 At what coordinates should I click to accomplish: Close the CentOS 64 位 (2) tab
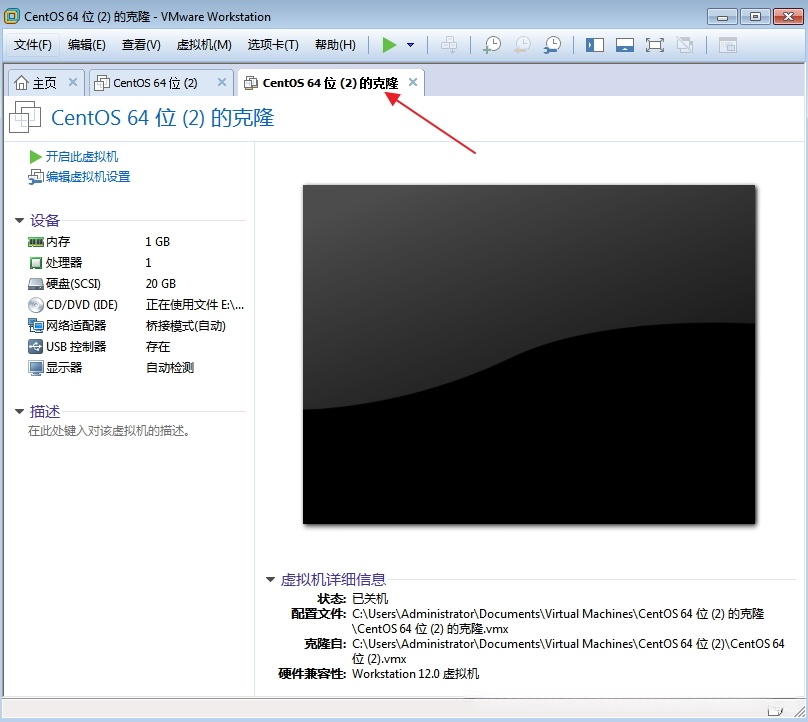click(x=222, y=82)
